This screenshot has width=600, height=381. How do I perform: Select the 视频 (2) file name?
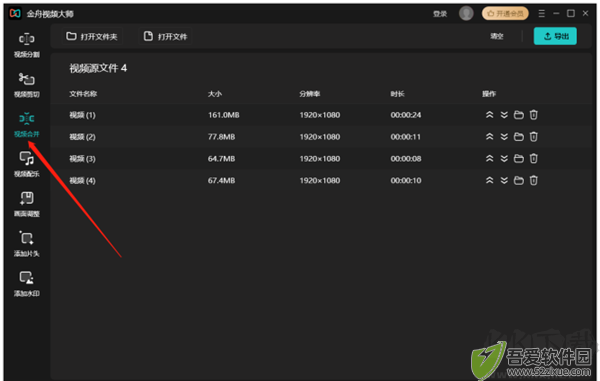point(82,137)
